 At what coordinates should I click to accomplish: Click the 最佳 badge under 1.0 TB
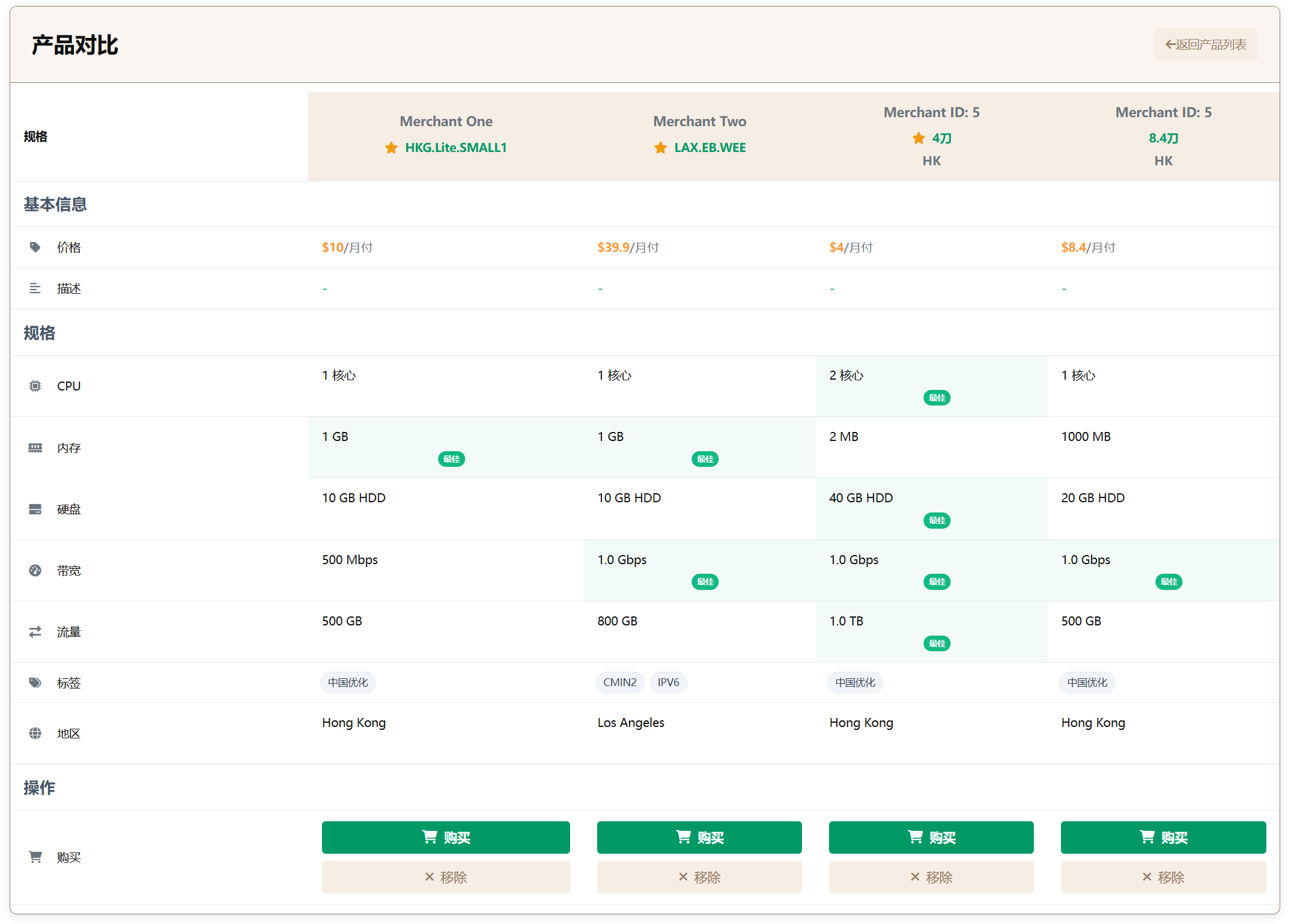[937, 643]
